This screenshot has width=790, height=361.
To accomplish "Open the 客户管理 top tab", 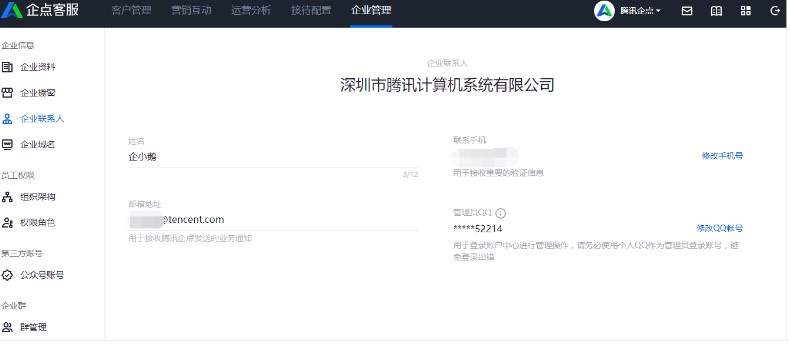I will (131, 10).
